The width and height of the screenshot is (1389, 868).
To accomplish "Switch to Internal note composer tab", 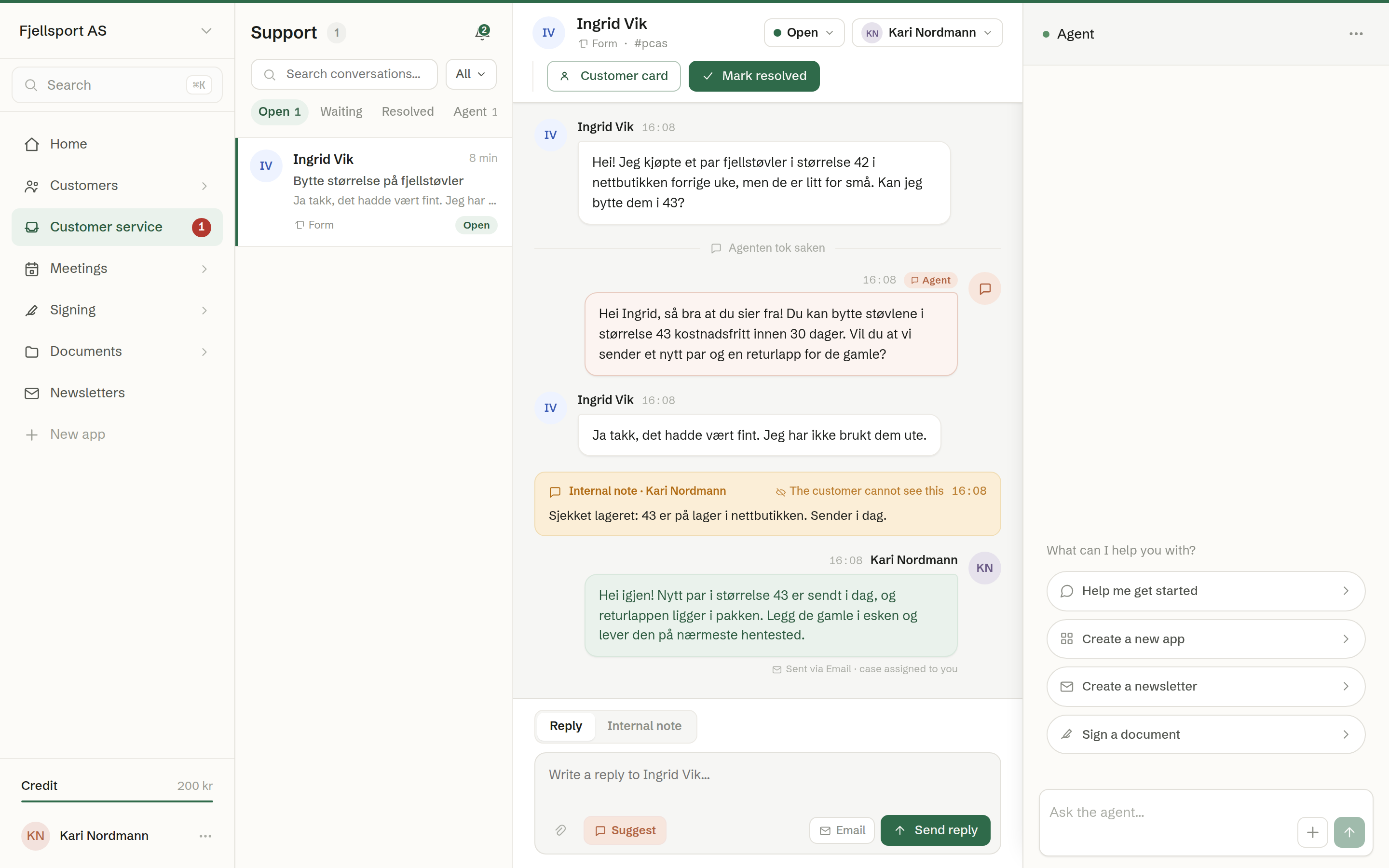I will 644,726.
